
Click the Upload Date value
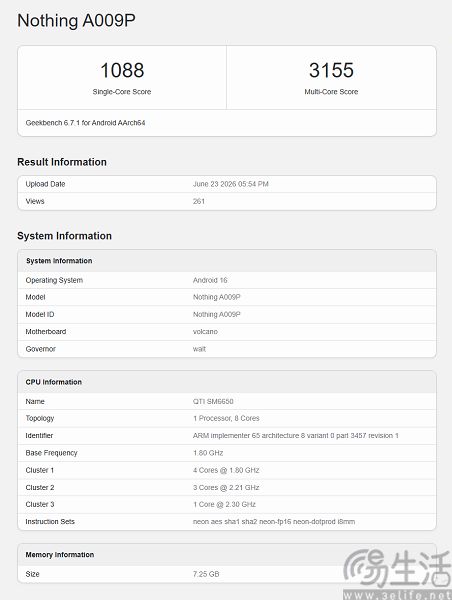tap(230, 184)
